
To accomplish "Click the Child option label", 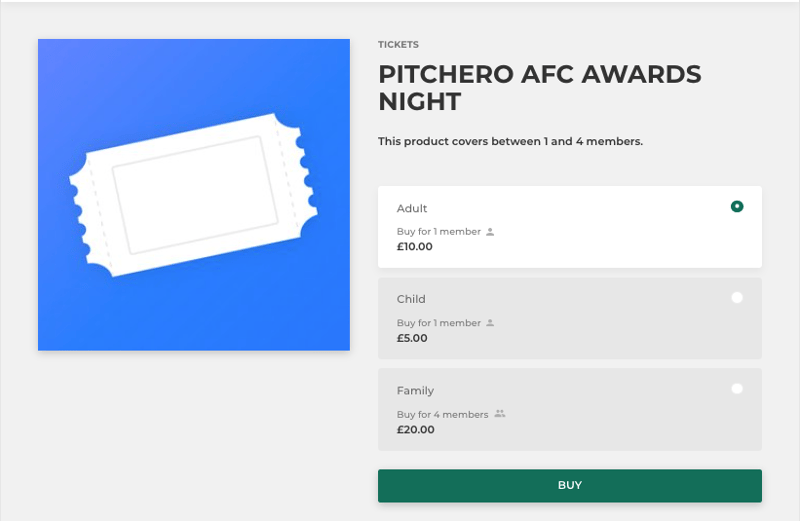I will [411, 299].
